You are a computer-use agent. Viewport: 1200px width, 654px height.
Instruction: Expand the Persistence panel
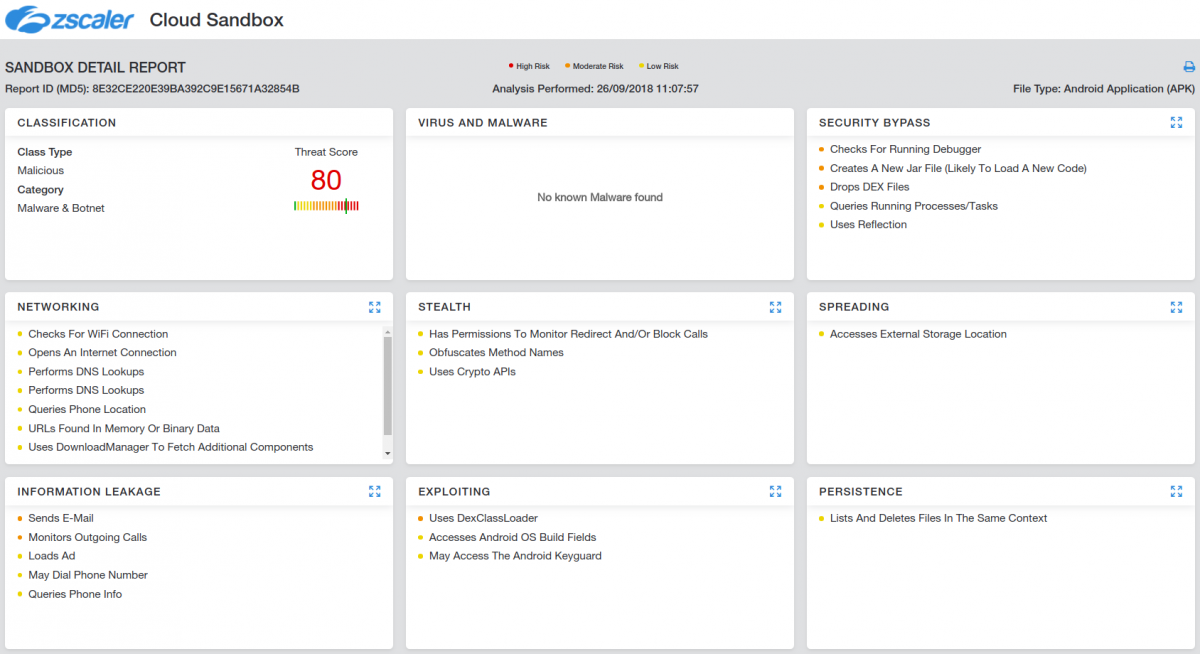pyautogui.click(x=1176, y=491)
